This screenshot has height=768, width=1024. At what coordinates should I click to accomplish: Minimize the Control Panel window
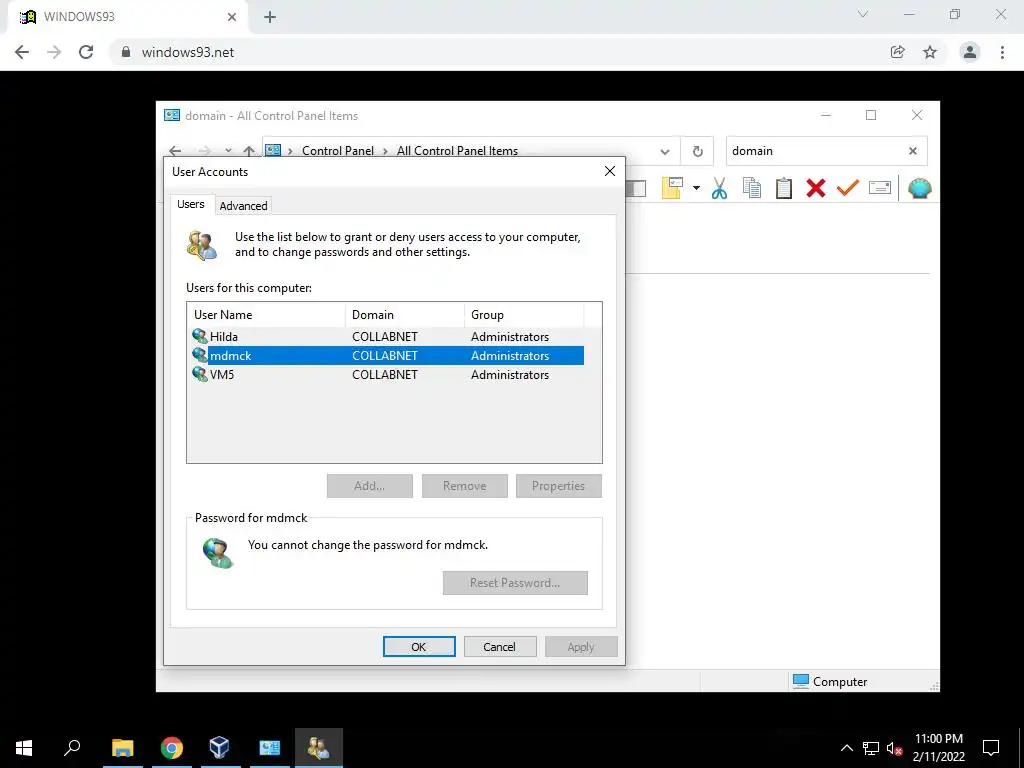(825, 115)
